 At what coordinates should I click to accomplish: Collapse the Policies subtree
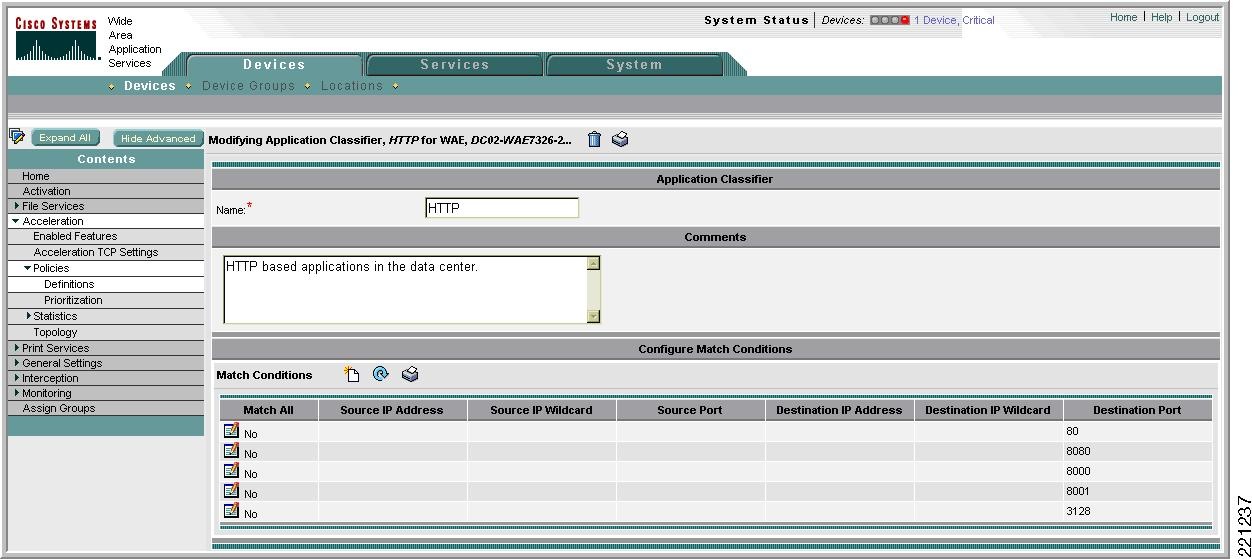(28, 268)
